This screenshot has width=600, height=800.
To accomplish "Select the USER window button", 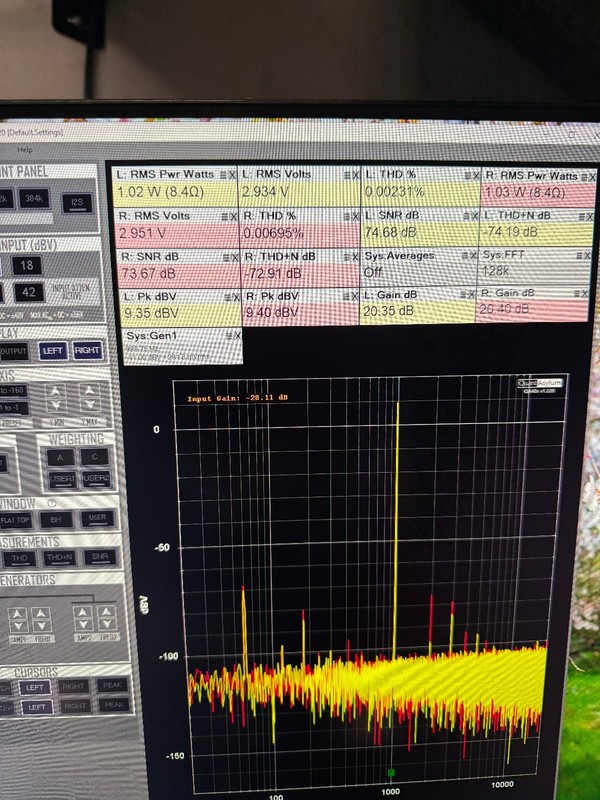I will point(97,518).
